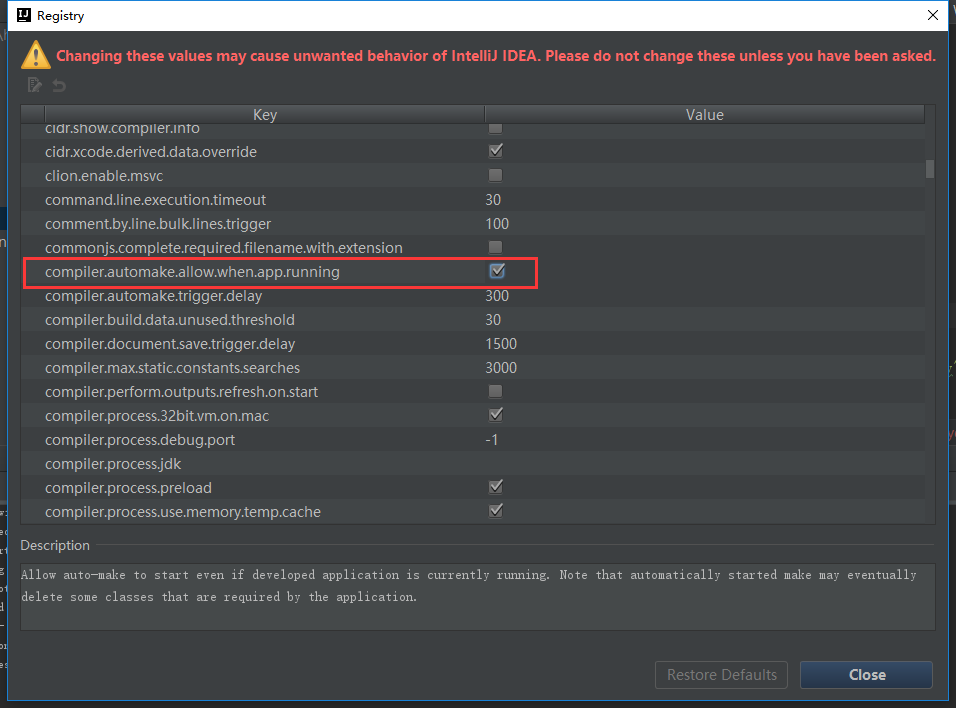Image resolution: width=956 pixels, height=708 pixels.
Task: Uncheck compiler.process.preload checkbox
Action: [x=495, y=487]
